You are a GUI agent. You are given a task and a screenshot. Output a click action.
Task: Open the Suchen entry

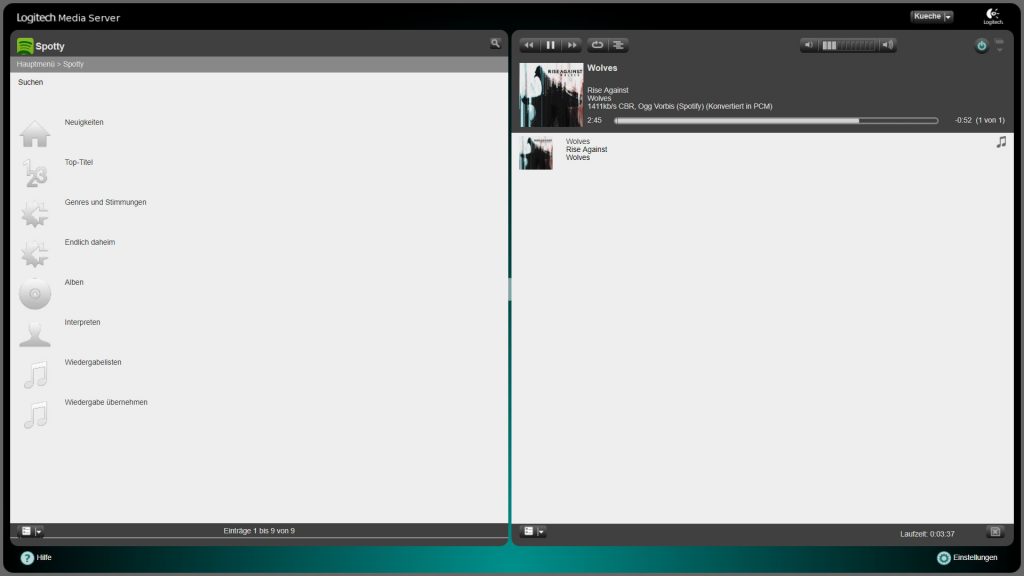point(31,82)
